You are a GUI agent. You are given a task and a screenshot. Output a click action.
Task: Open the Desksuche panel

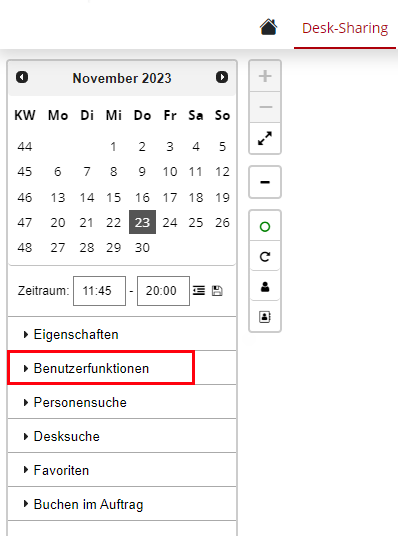(122, 436)
